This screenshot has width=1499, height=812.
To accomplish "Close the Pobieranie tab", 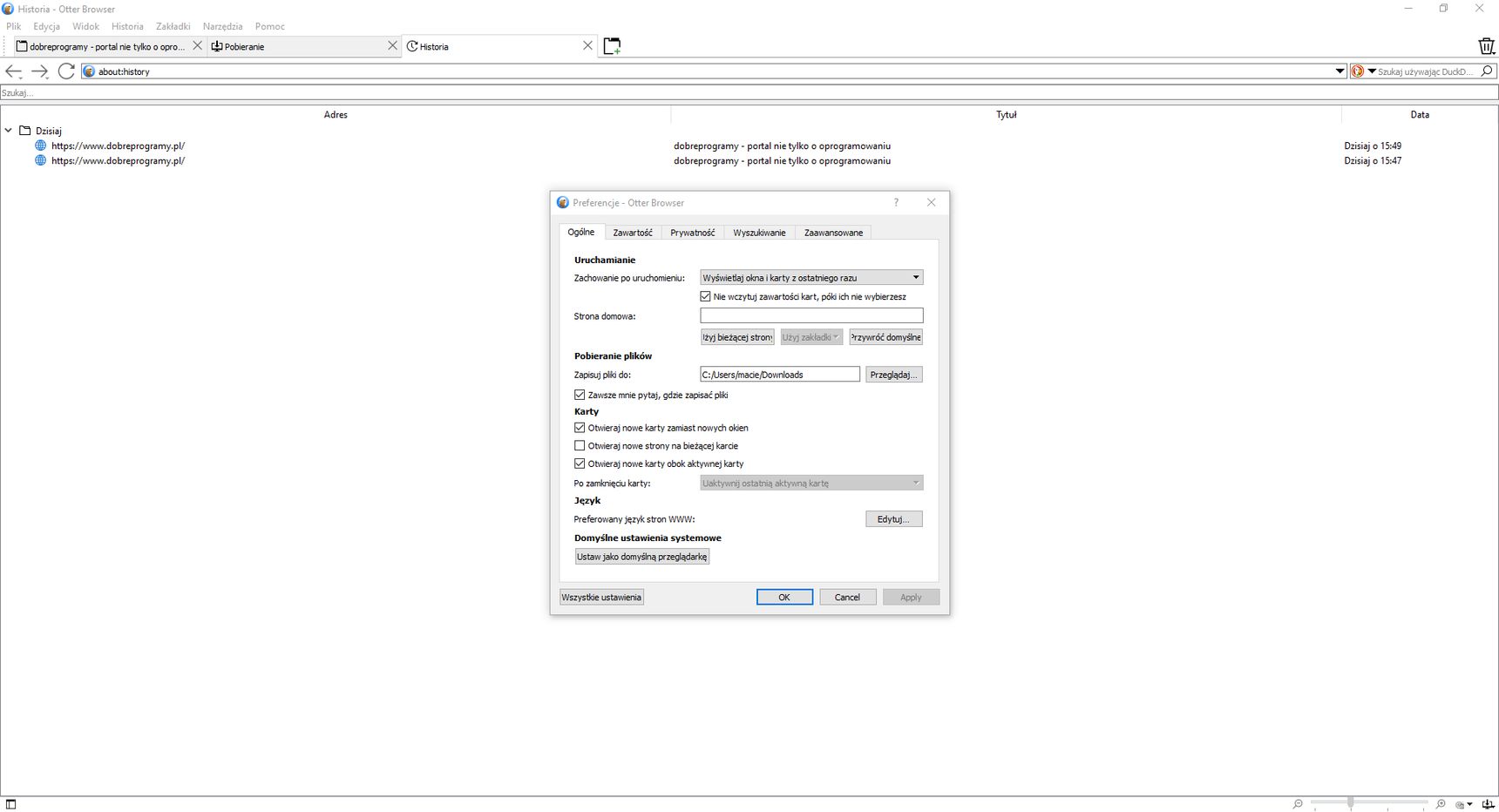I will tap(392, 45).
